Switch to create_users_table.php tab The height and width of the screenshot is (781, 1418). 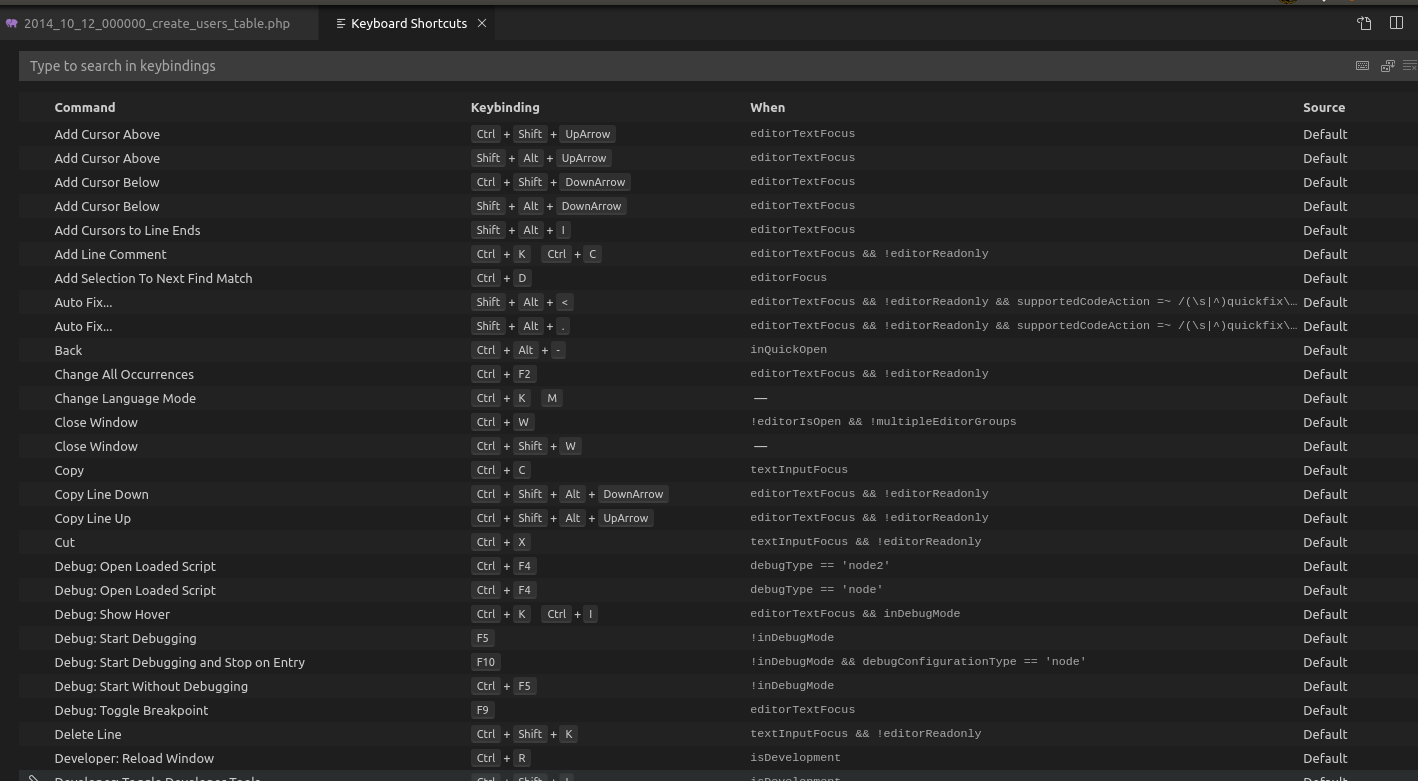click(156, 23)
